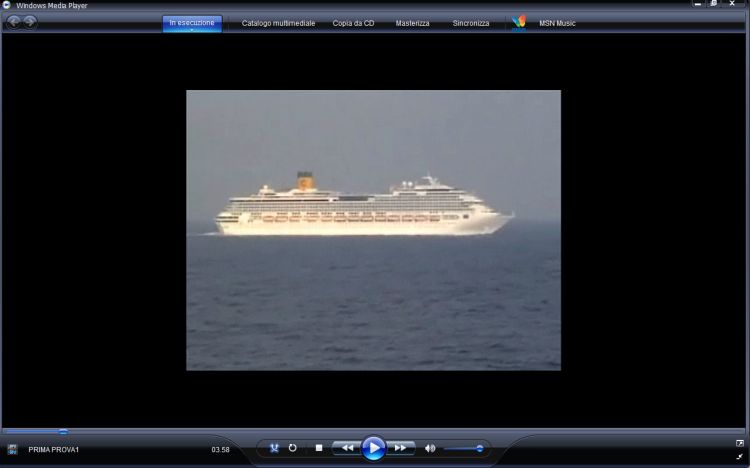Click the media file icon beside PRIMA PROVA1
The width and height of the screenshot is (750, 468).
coord(12,449)
